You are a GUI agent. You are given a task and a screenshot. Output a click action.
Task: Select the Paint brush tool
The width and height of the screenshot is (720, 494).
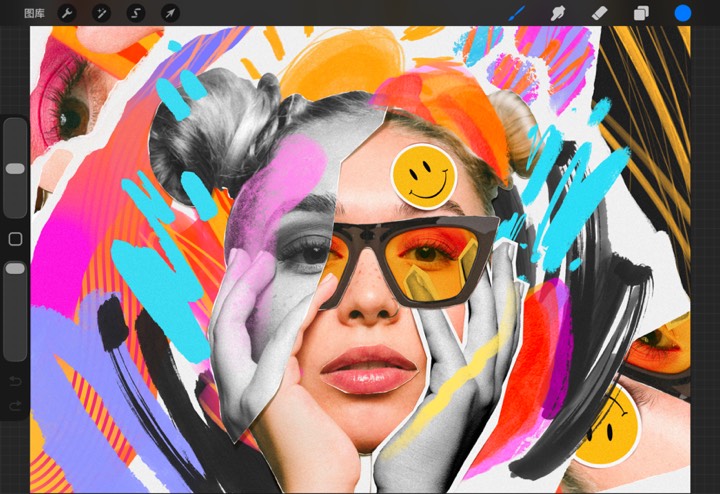[x=517, y=13]
